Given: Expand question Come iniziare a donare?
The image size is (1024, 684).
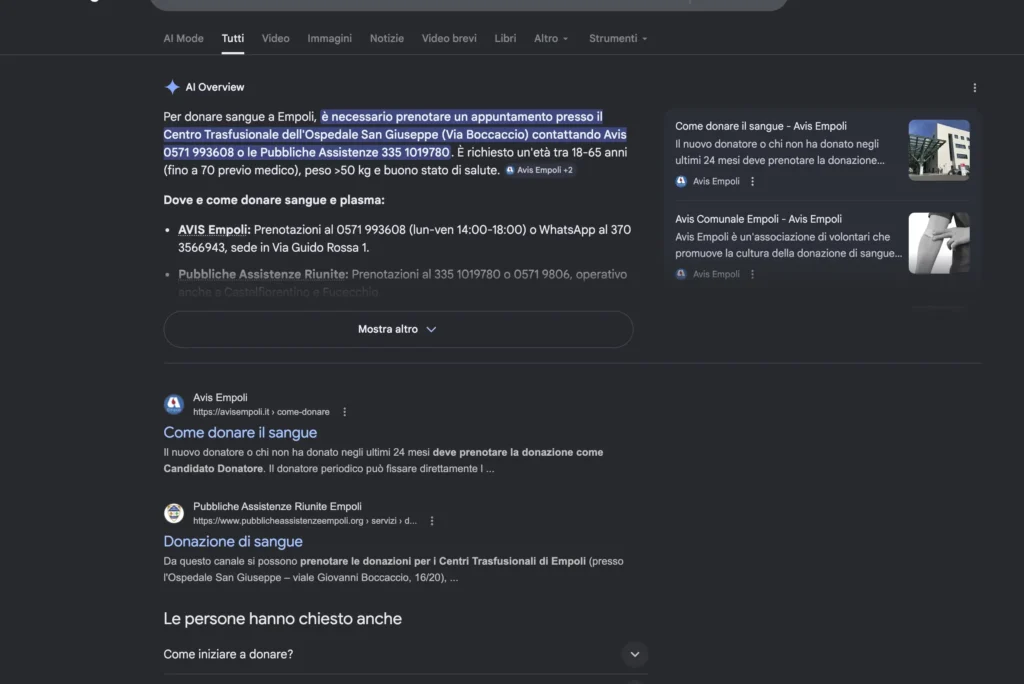Looking at the screenshot, I should pos(405,655).
